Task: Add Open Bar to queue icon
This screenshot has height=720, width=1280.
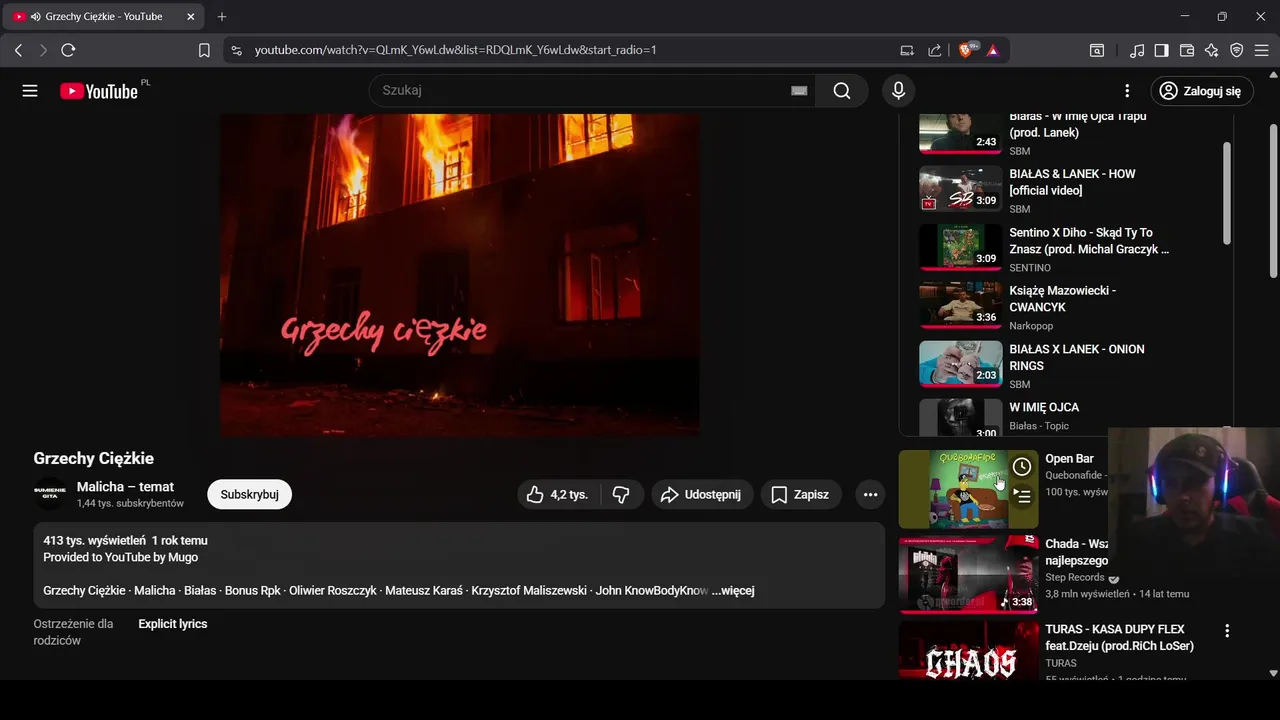Action: point(1022,495)
